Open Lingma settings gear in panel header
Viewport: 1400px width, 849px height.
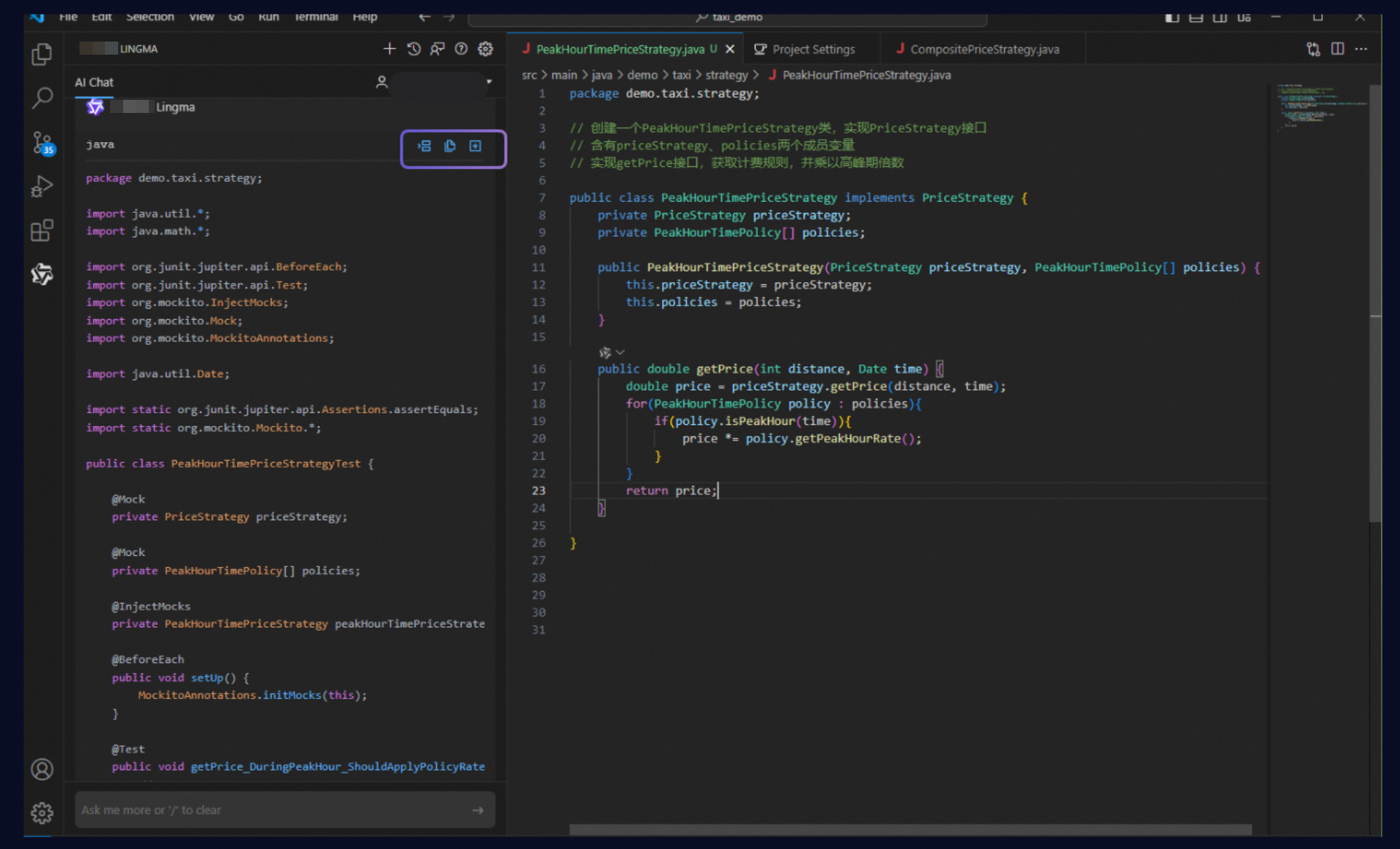pyautogui.click(x=485, y=49)
